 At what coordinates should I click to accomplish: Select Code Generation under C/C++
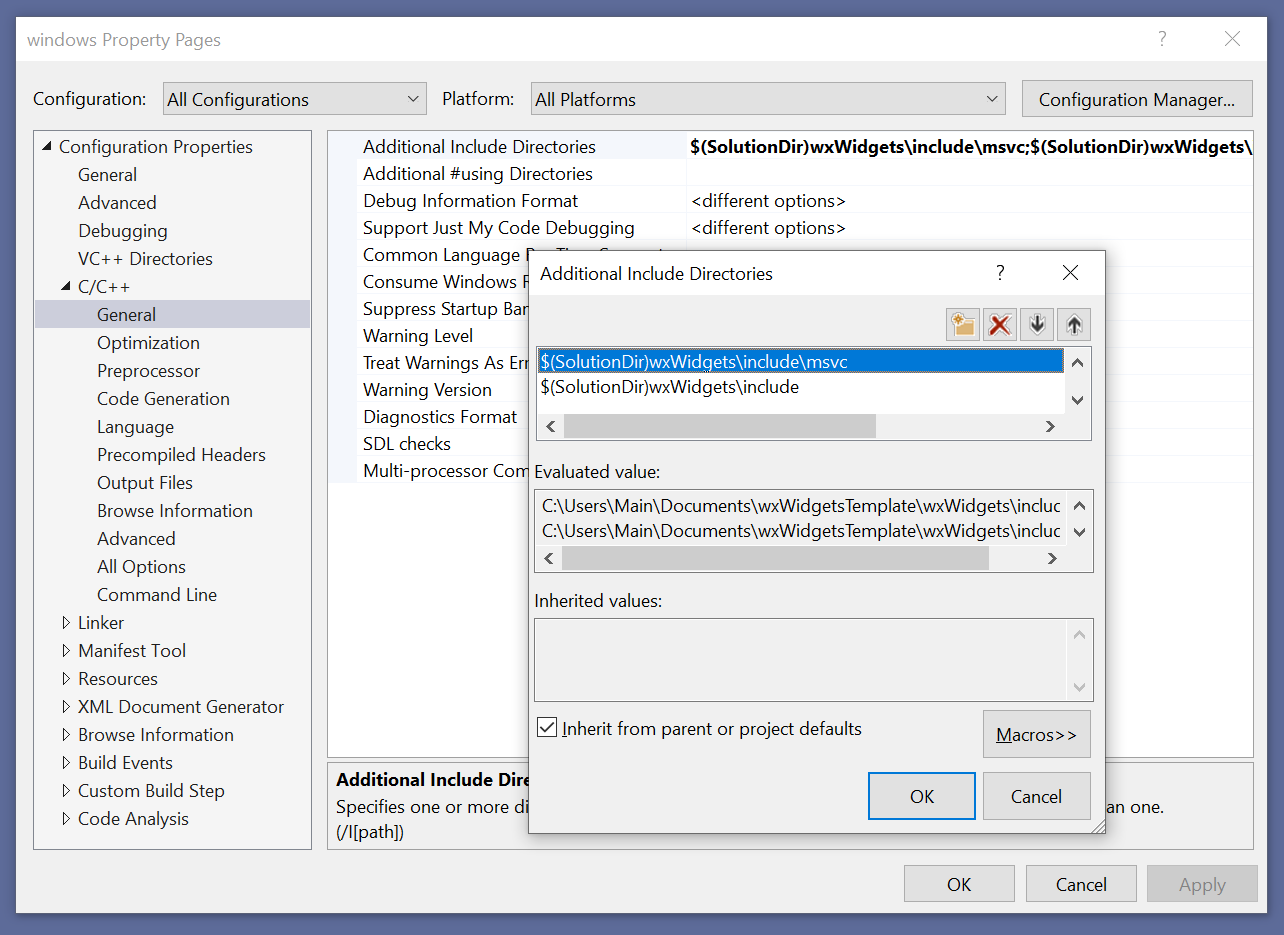pyautogui.click(x=163, y=399)
